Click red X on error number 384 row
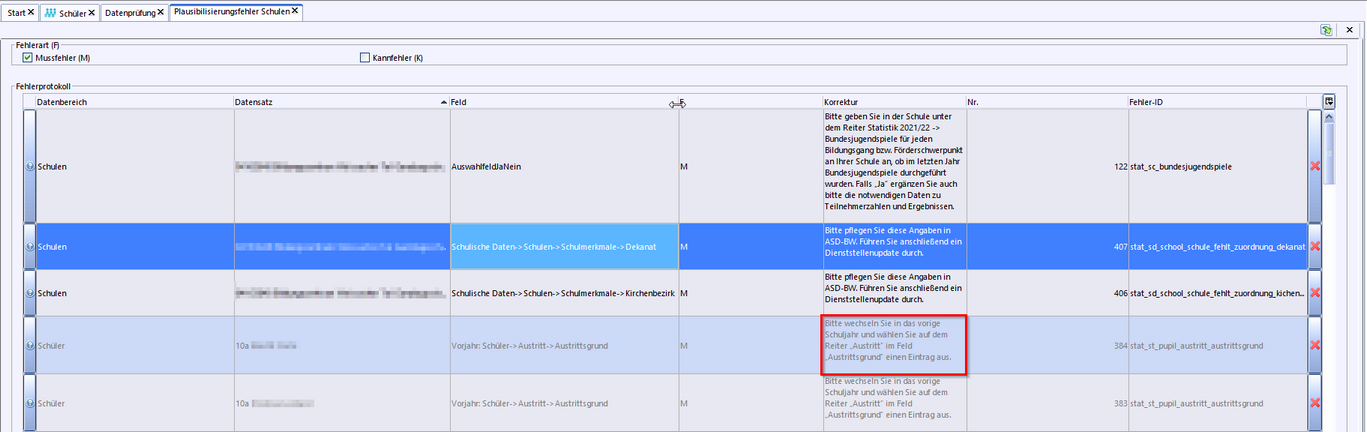Screen dimensions: 1367x432 coord(1315,346)
